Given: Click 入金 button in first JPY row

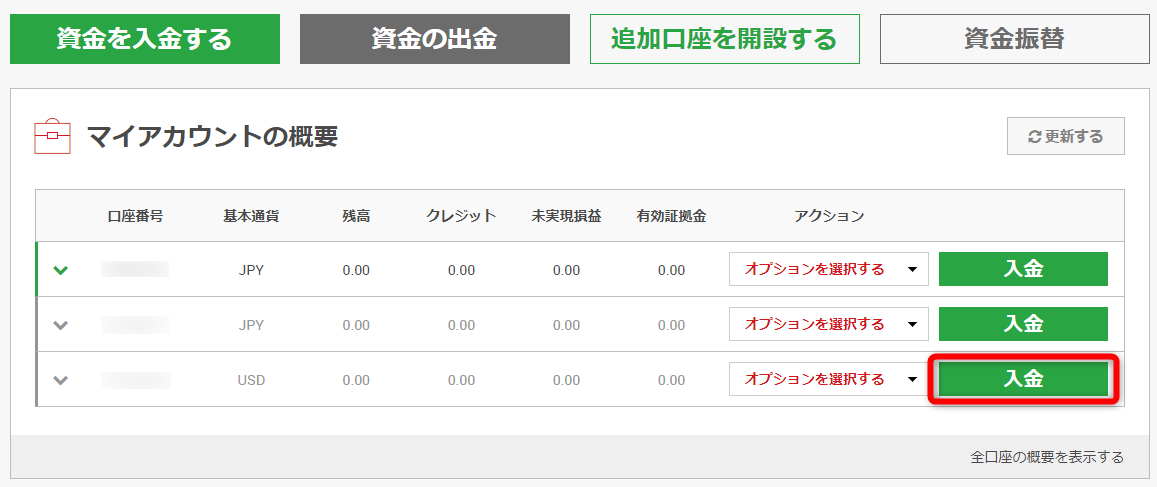Looking at the screenshot, I should (1023, 269).
